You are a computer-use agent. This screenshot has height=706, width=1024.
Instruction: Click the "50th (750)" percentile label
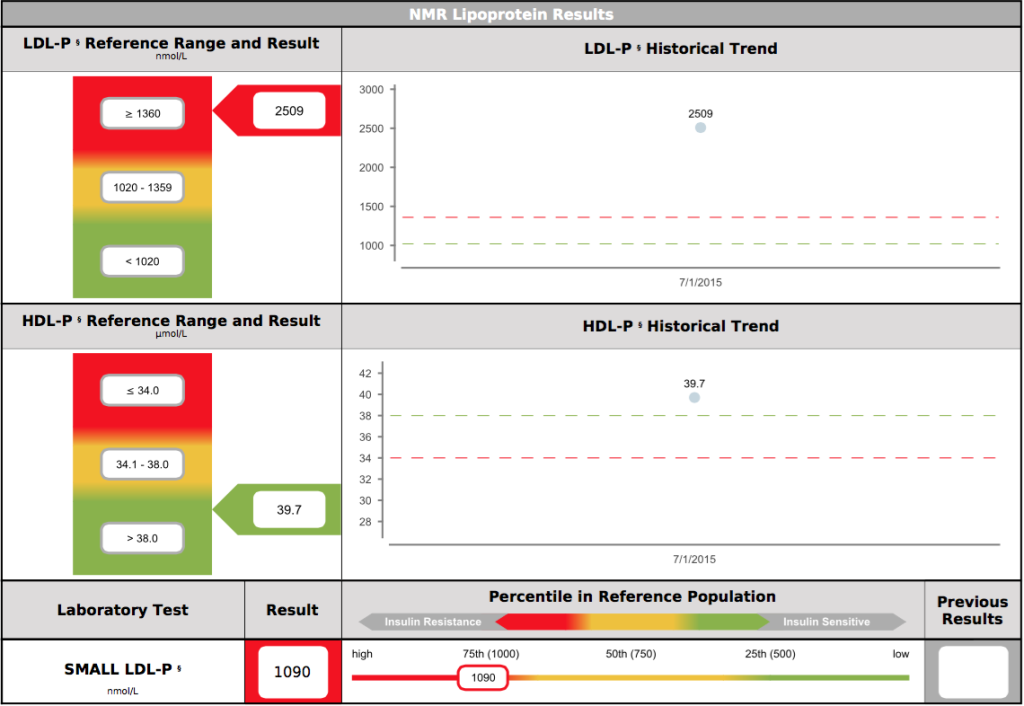(631, 654)
